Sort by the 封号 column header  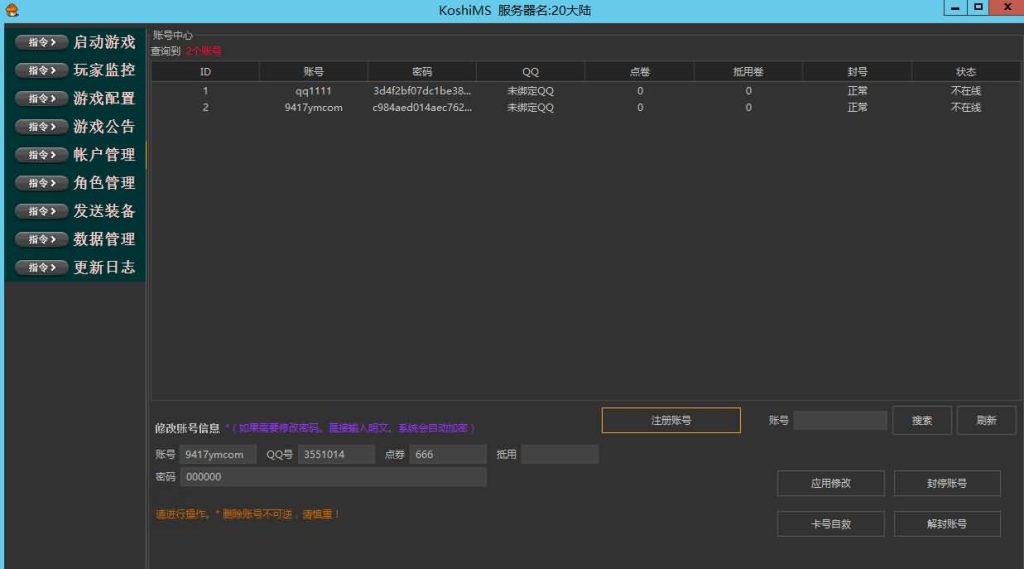[x=857, y=72]
